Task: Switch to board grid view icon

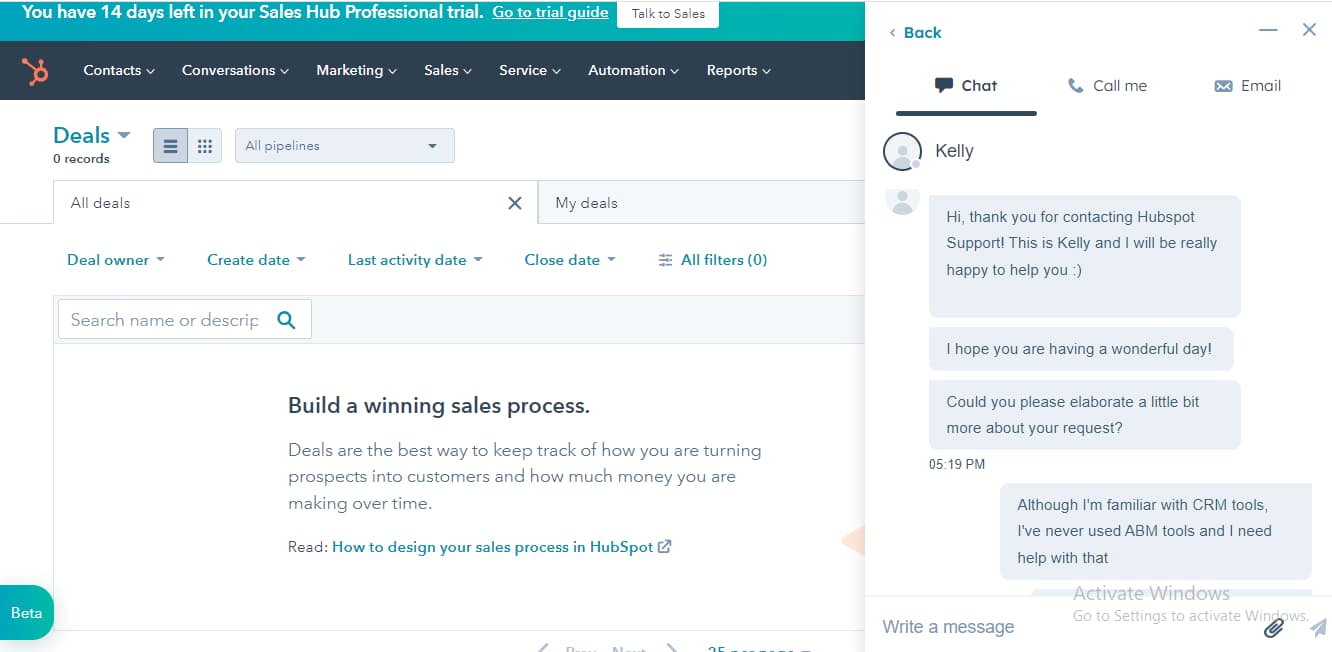Action: point(205,146)
